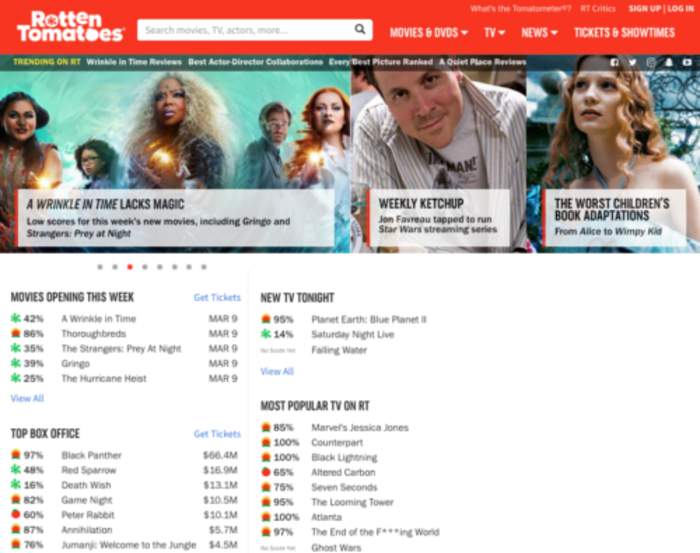Click fresh tomato icon beside Thoroughbreds
Viewport: 700px width, 553px height.
[16, 333]
